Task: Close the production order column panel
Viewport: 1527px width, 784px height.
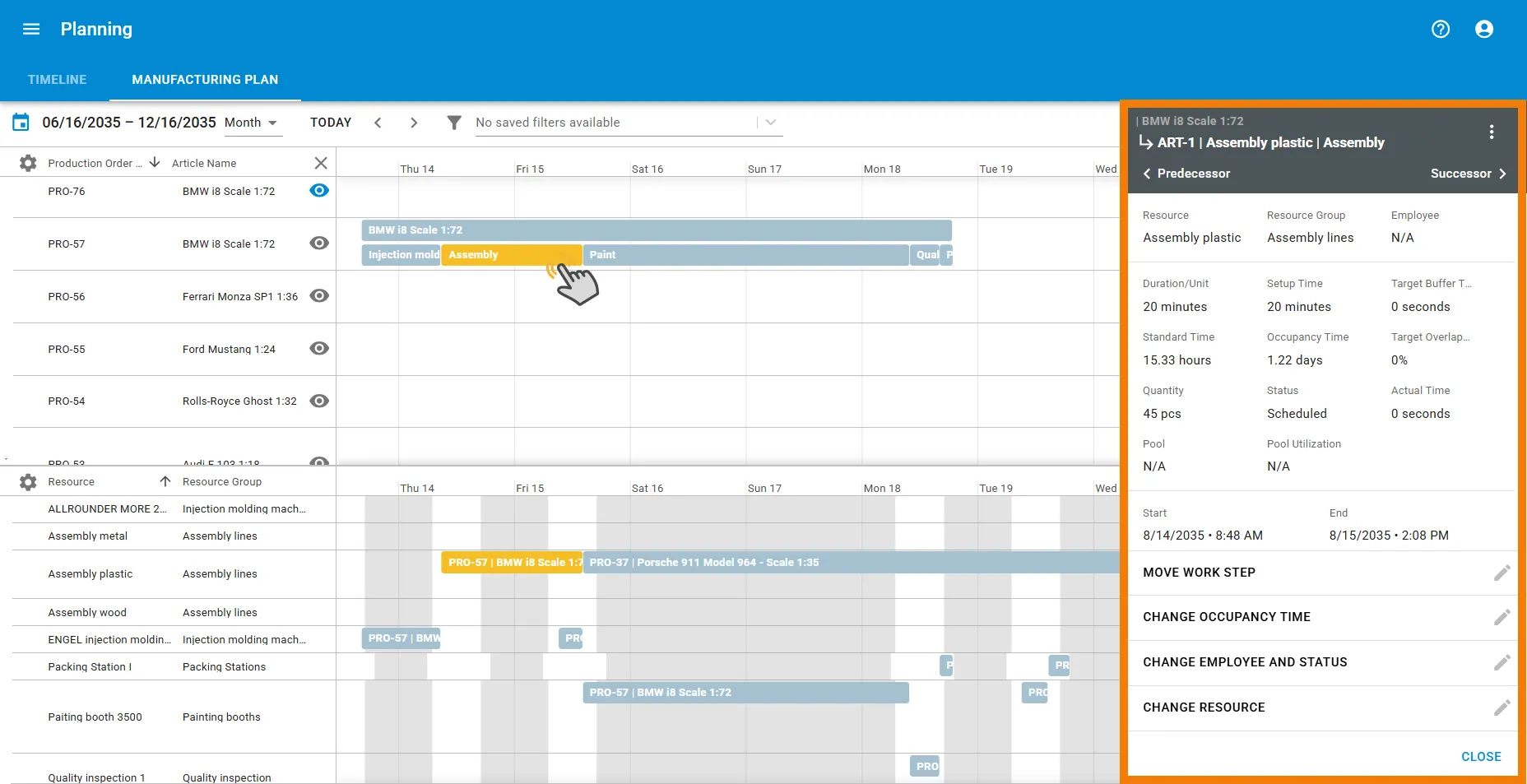Action: [x=321, y=163]
